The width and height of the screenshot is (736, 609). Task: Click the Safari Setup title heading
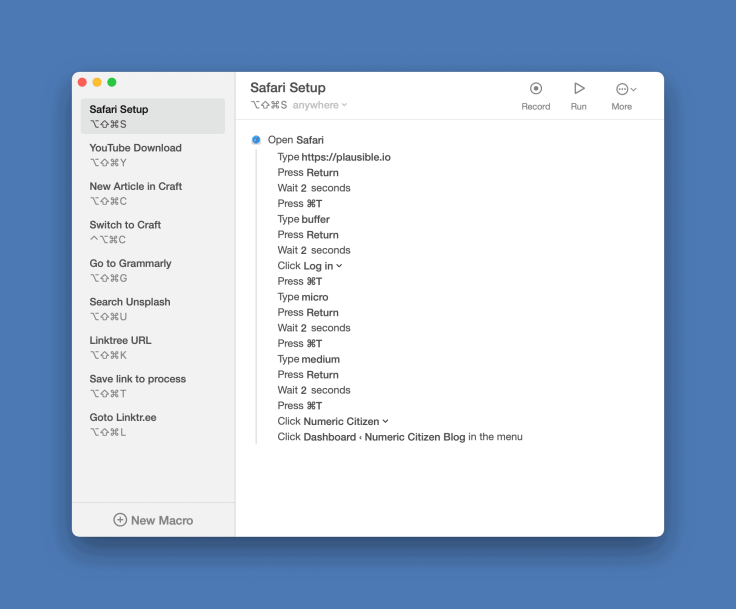(x=288, y=88)
